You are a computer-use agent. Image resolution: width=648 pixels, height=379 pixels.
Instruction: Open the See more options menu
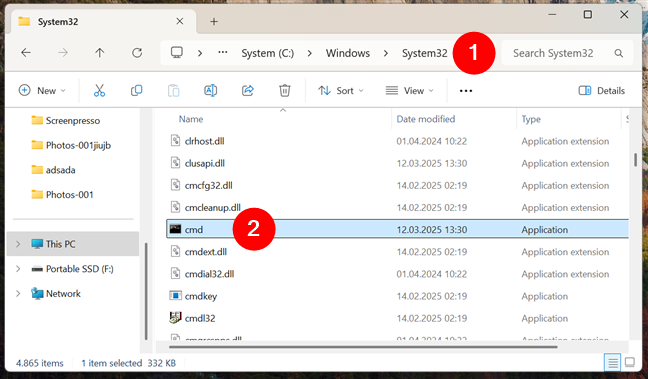[466, 91]
